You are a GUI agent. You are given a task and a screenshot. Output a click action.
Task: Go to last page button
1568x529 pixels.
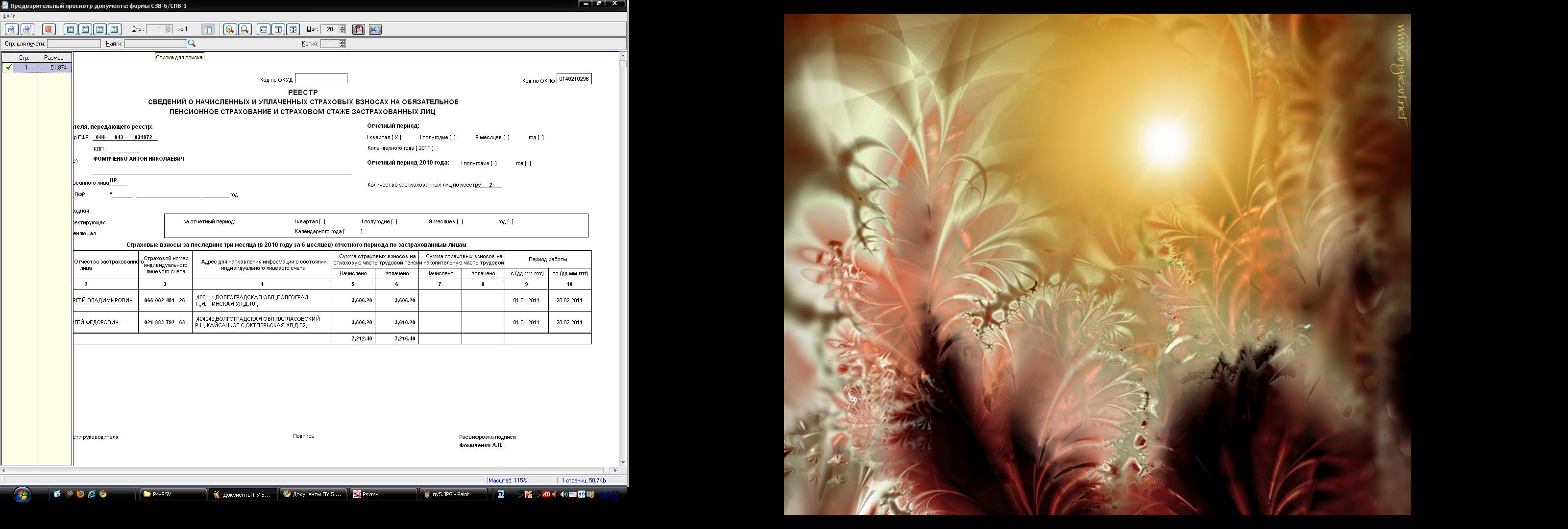click(x=115, y=29)
